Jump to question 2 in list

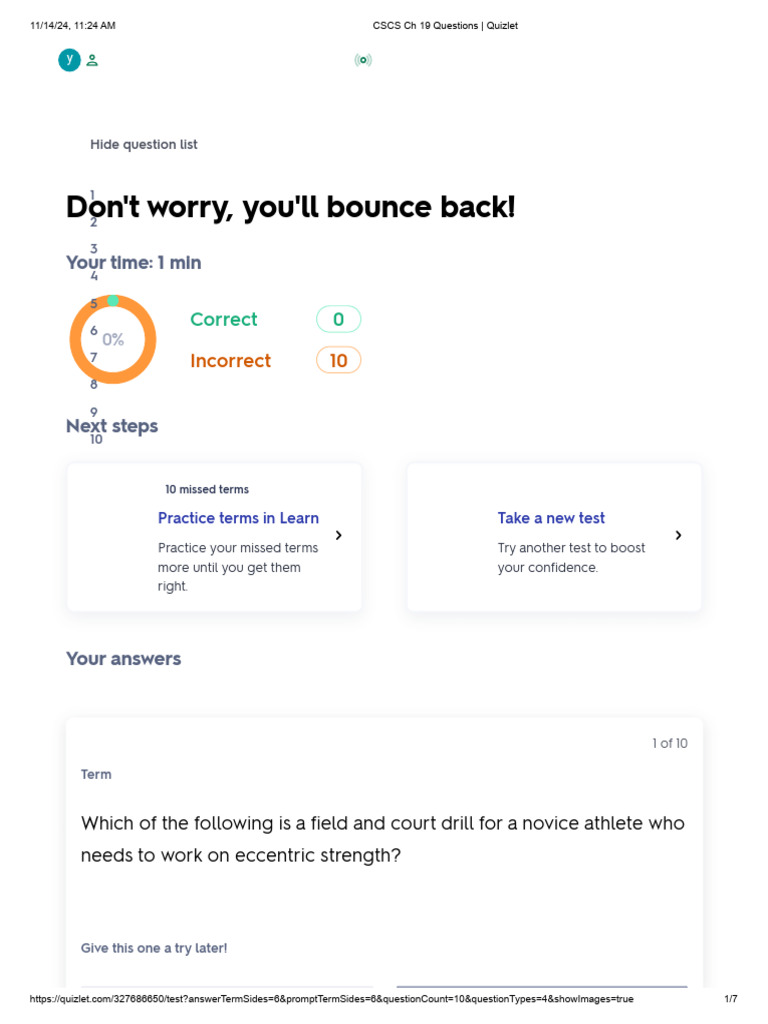click(93, 222)
